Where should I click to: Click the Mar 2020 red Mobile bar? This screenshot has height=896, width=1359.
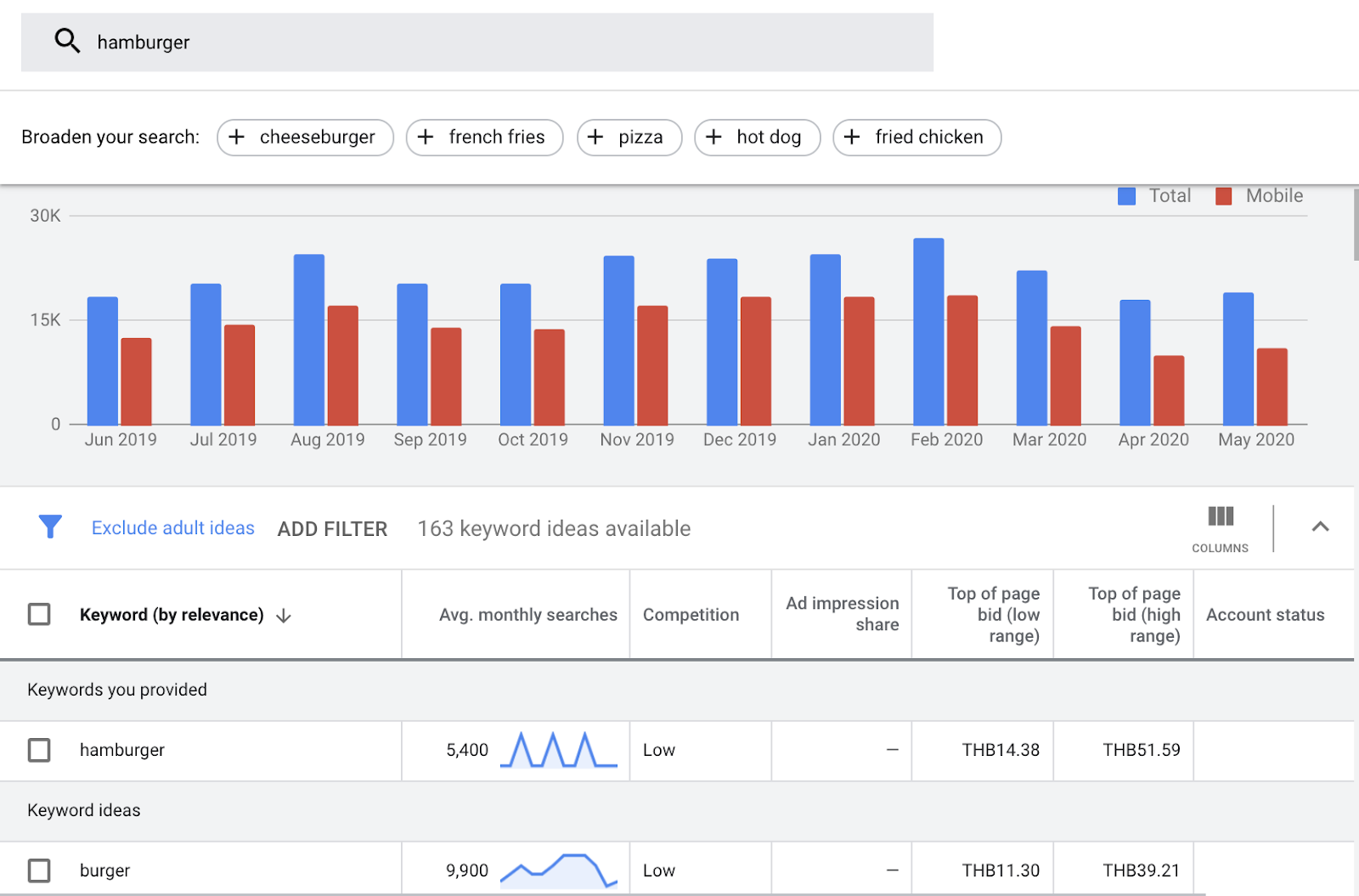(x=1065, y=376)
